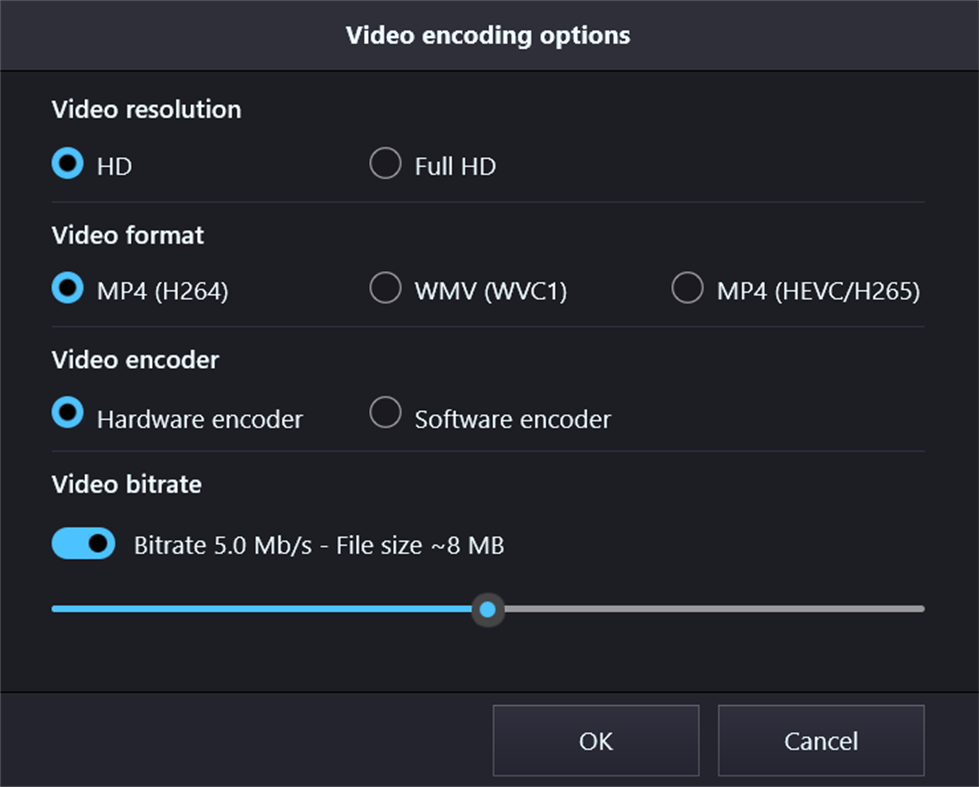
Task: Click the Video encoder section heading
Action: (135, 361)
